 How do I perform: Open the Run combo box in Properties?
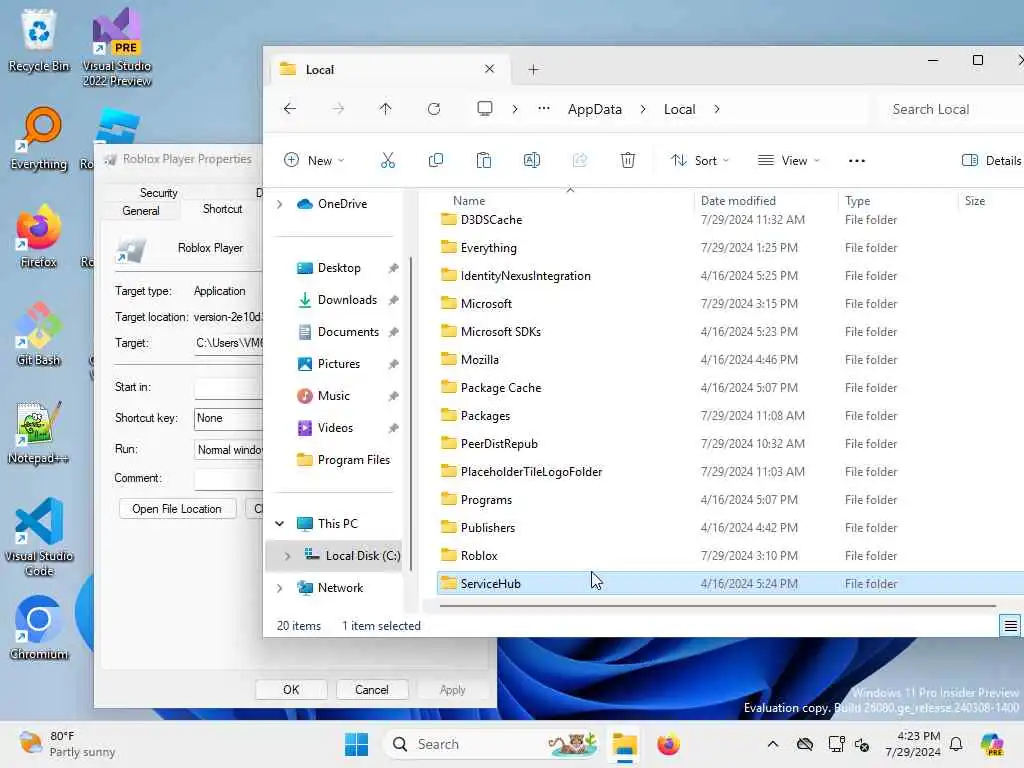[x=229, y=449]
